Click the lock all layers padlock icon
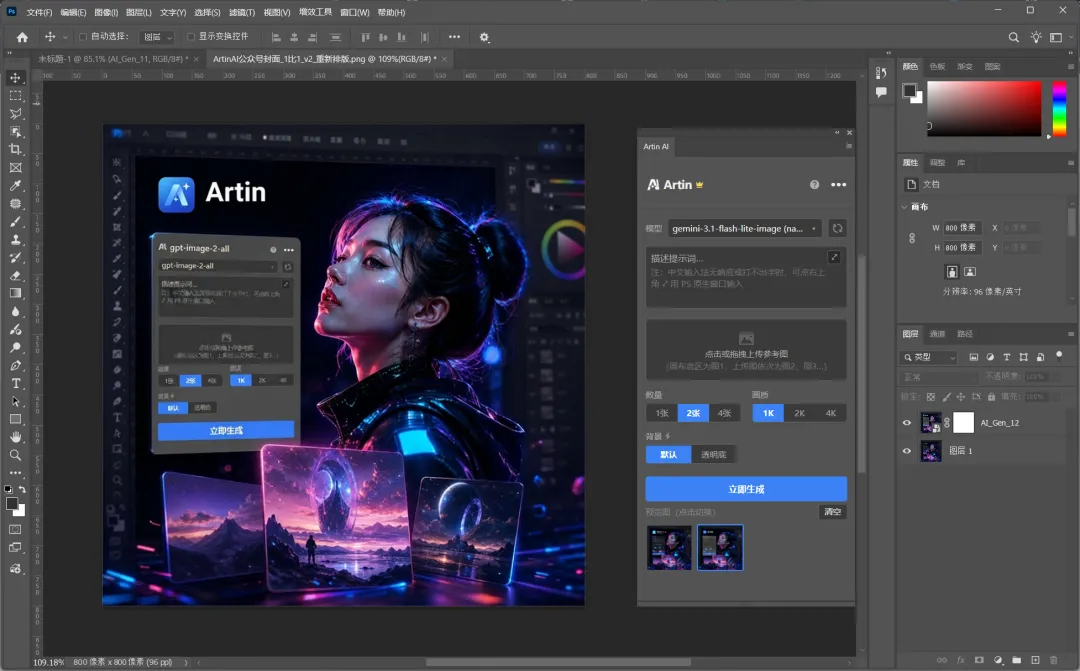 coord(991,397)
